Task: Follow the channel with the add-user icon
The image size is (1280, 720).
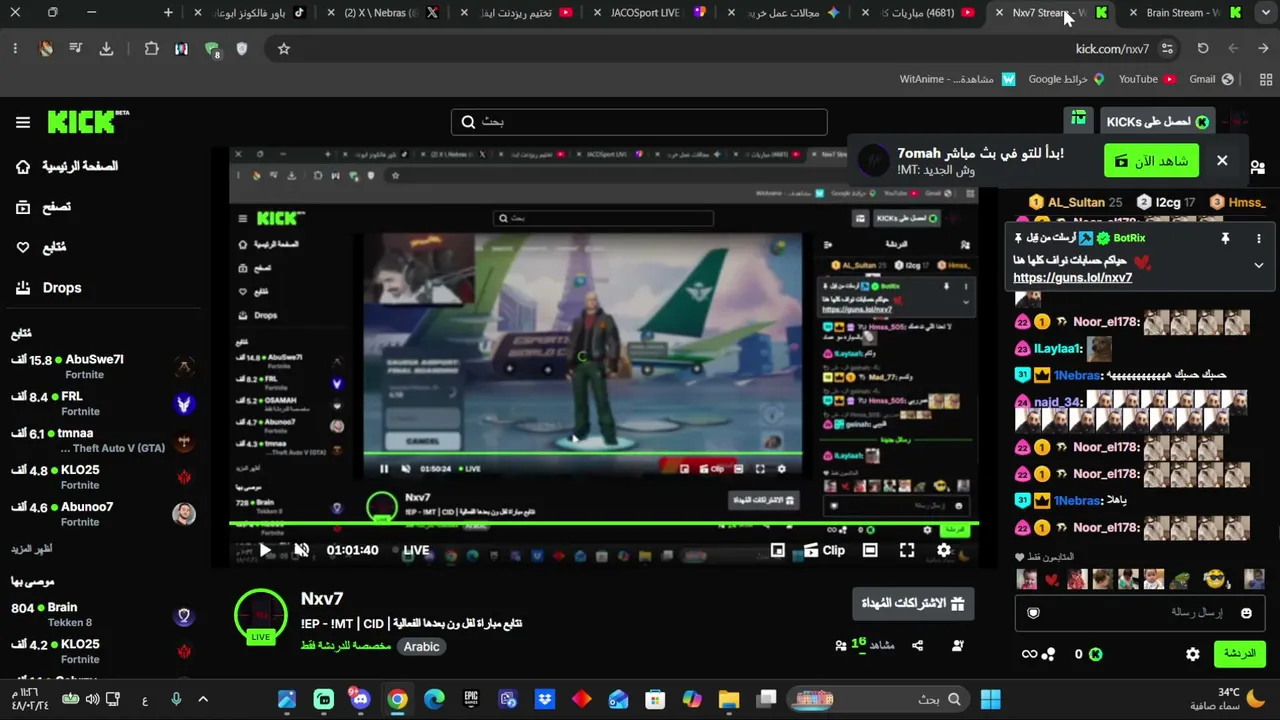Action: [958, 646]
